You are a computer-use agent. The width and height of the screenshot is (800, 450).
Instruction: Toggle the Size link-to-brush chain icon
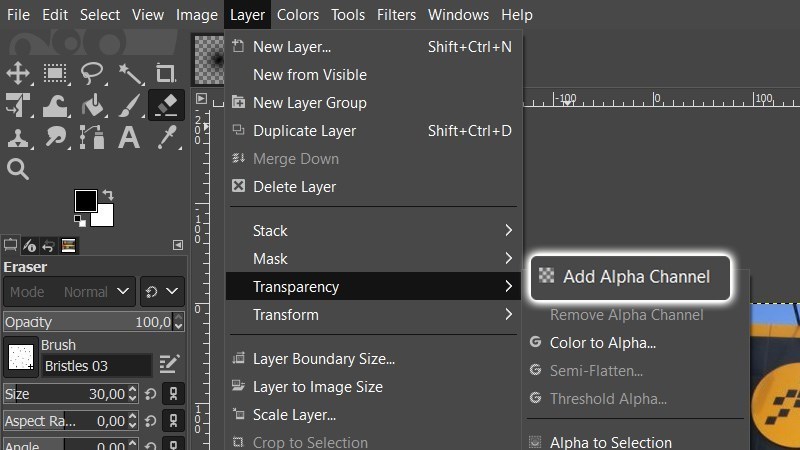point(174,394)
